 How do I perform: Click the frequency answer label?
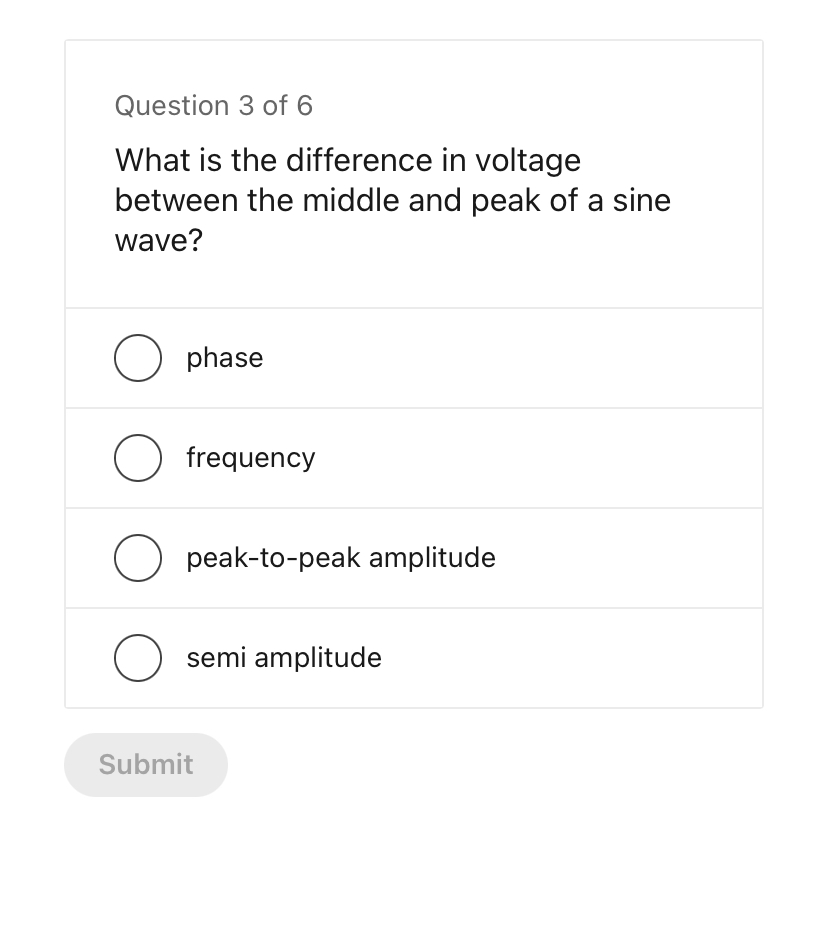[251, 458]
